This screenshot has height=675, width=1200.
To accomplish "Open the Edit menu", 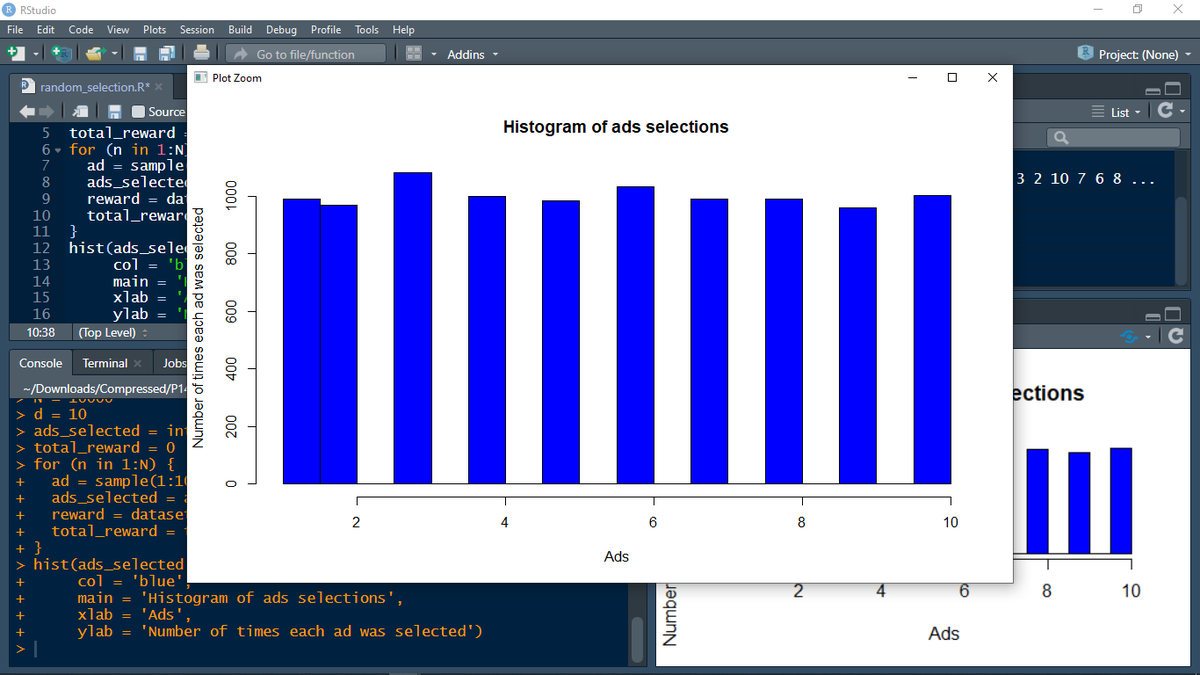I will coord(45,30).
